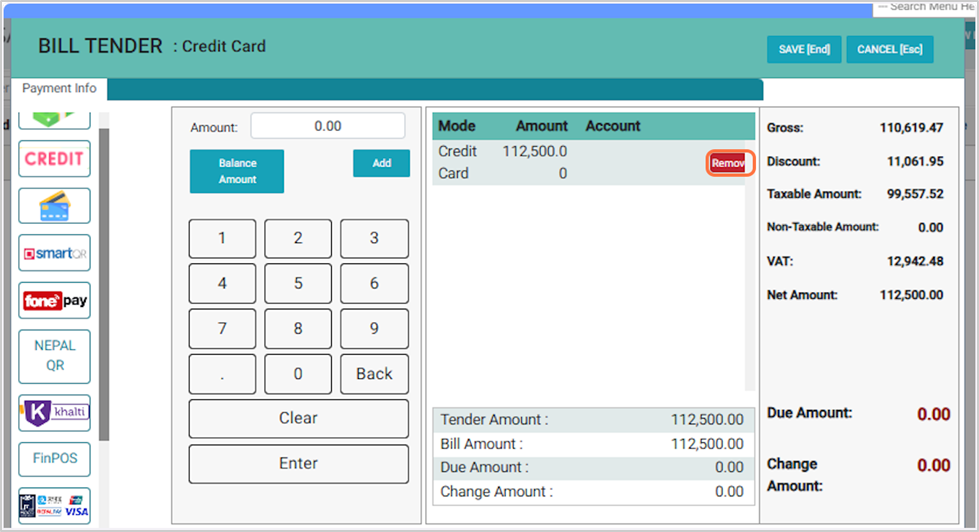Viewport: 979px width, 532px height.
Task: Remove the Credit Card payment entry
Action: click(x=727, y=163)
